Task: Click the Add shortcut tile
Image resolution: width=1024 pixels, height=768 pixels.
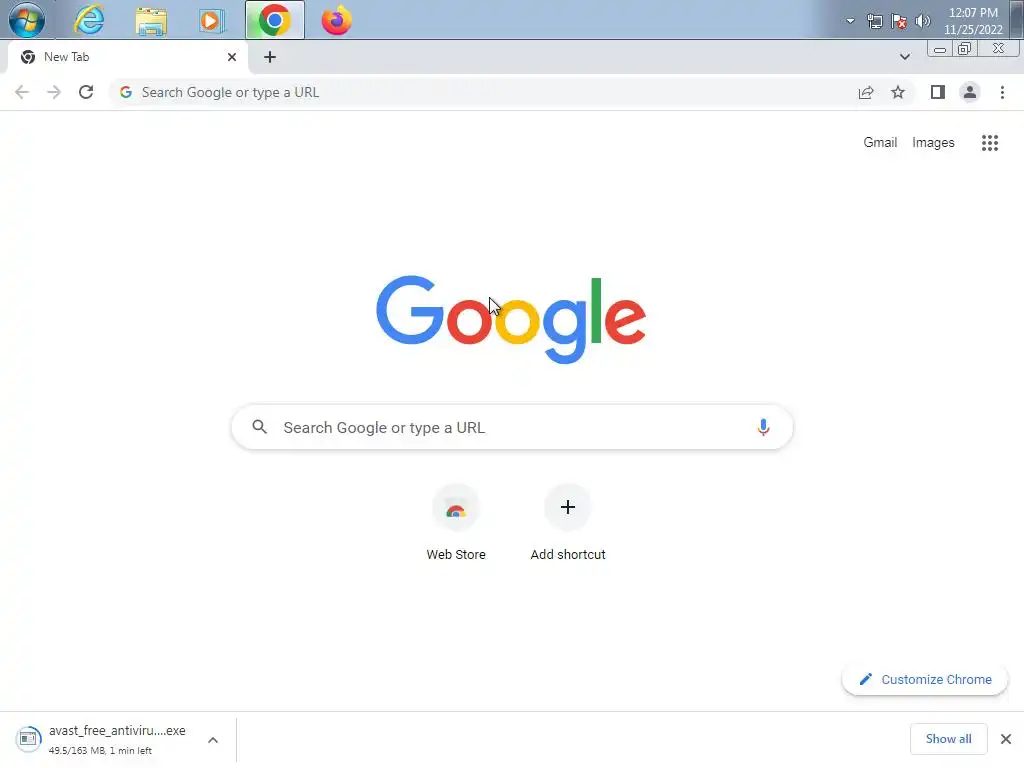Action: (568, 523)
